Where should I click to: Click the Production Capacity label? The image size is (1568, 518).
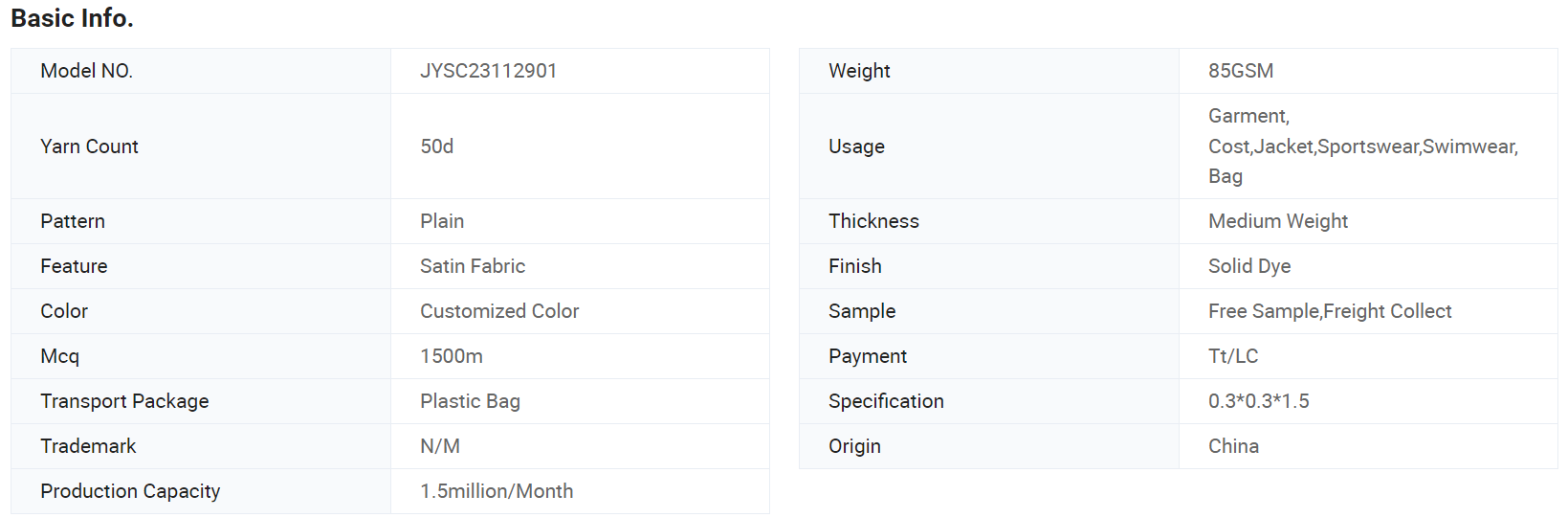coord(130,491)
